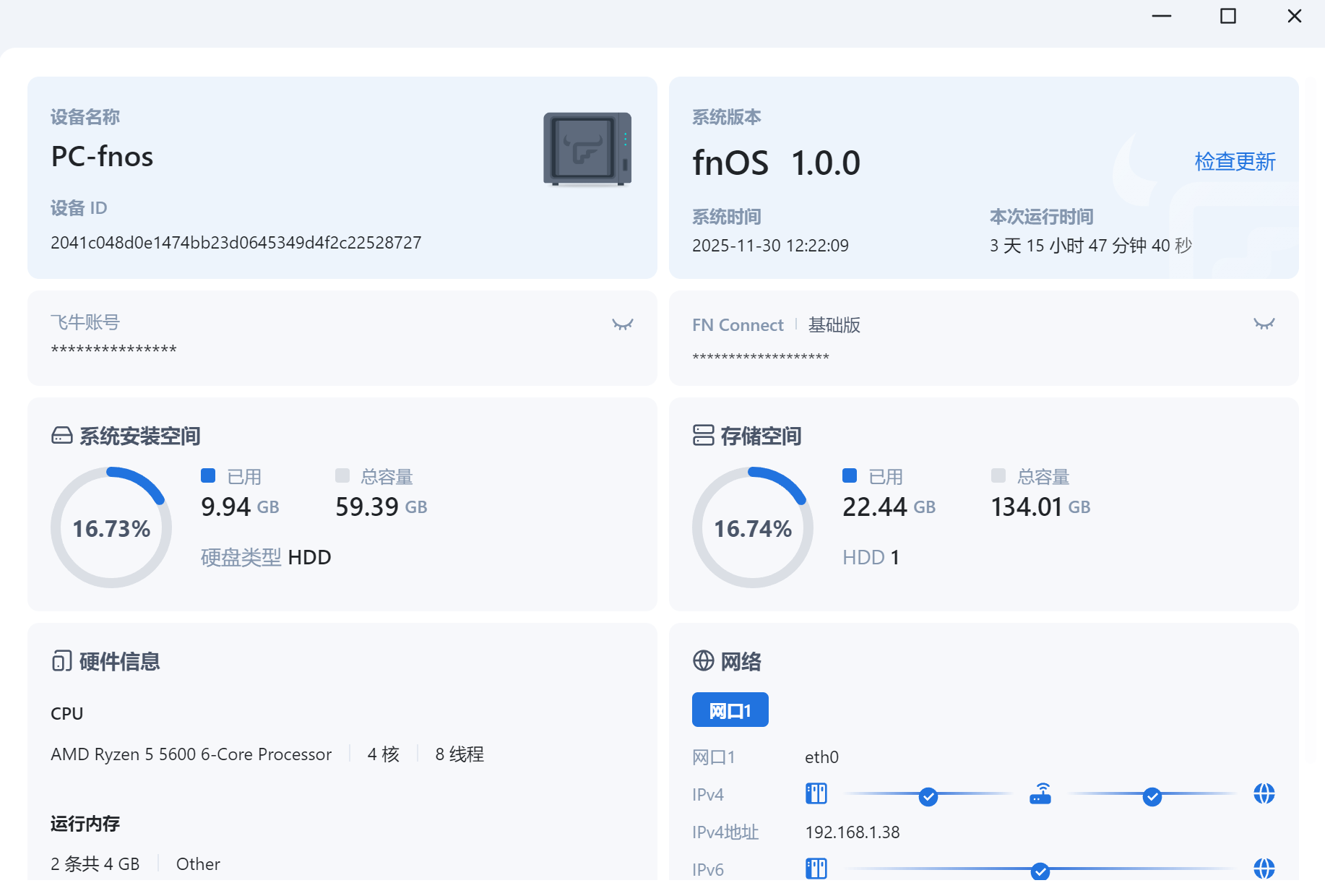Click 检查更新 to check for updates

pos(1234,161)
